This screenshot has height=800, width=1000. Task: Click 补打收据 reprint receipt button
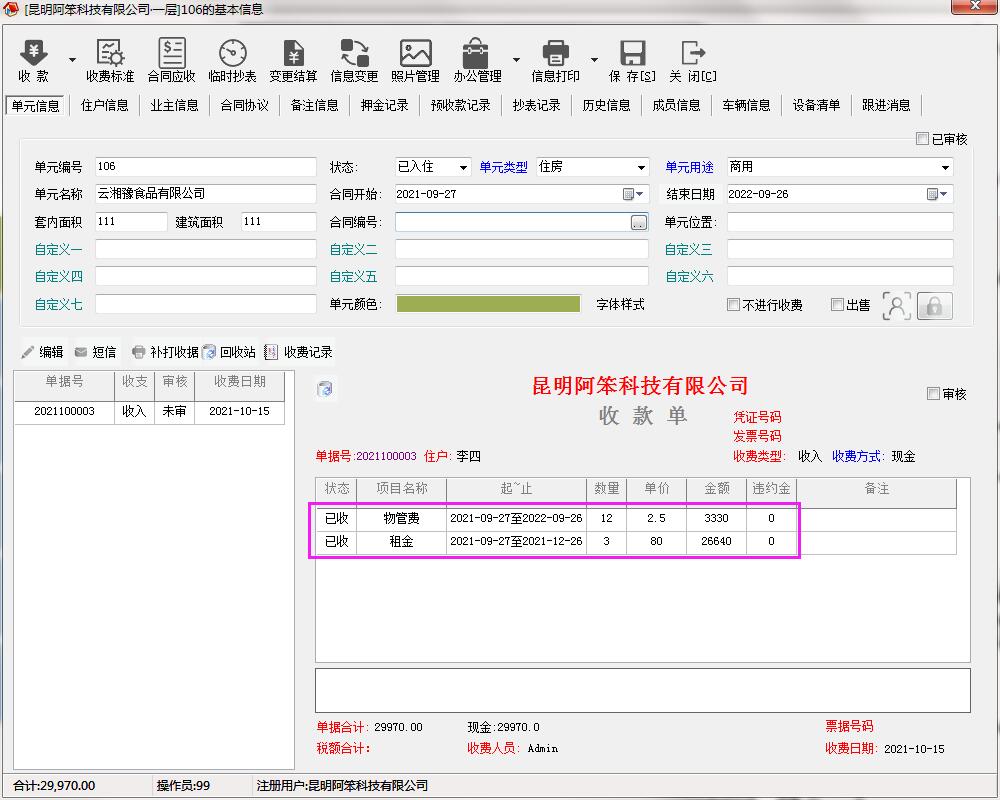tap(165, 352)
